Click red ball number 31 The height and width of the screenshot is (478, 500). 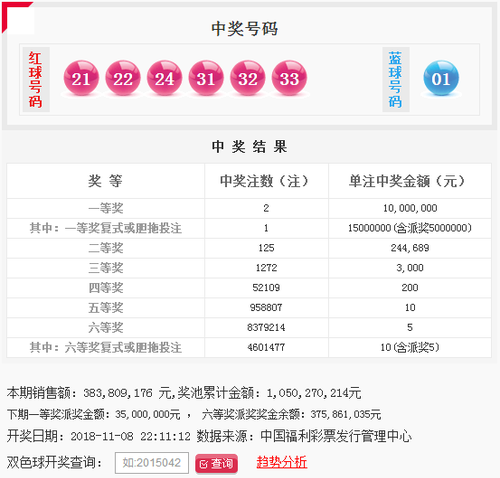[x=206, y=78]
